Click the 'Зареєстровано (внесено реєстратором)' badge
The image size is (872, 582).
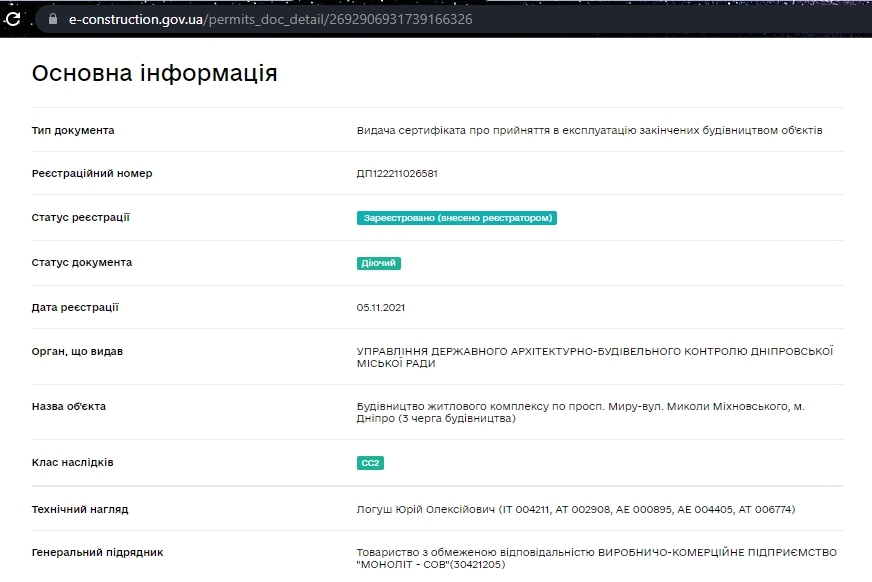click(x=457, y=218)
